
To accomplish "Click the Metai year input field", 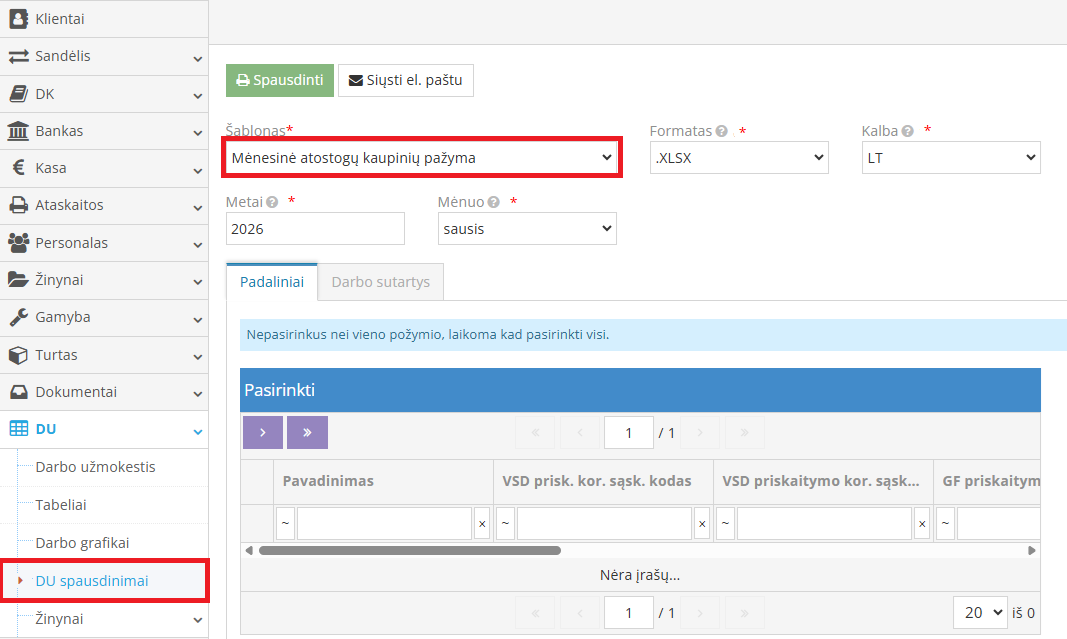I will pyautogui.click(x=315, y=229).
